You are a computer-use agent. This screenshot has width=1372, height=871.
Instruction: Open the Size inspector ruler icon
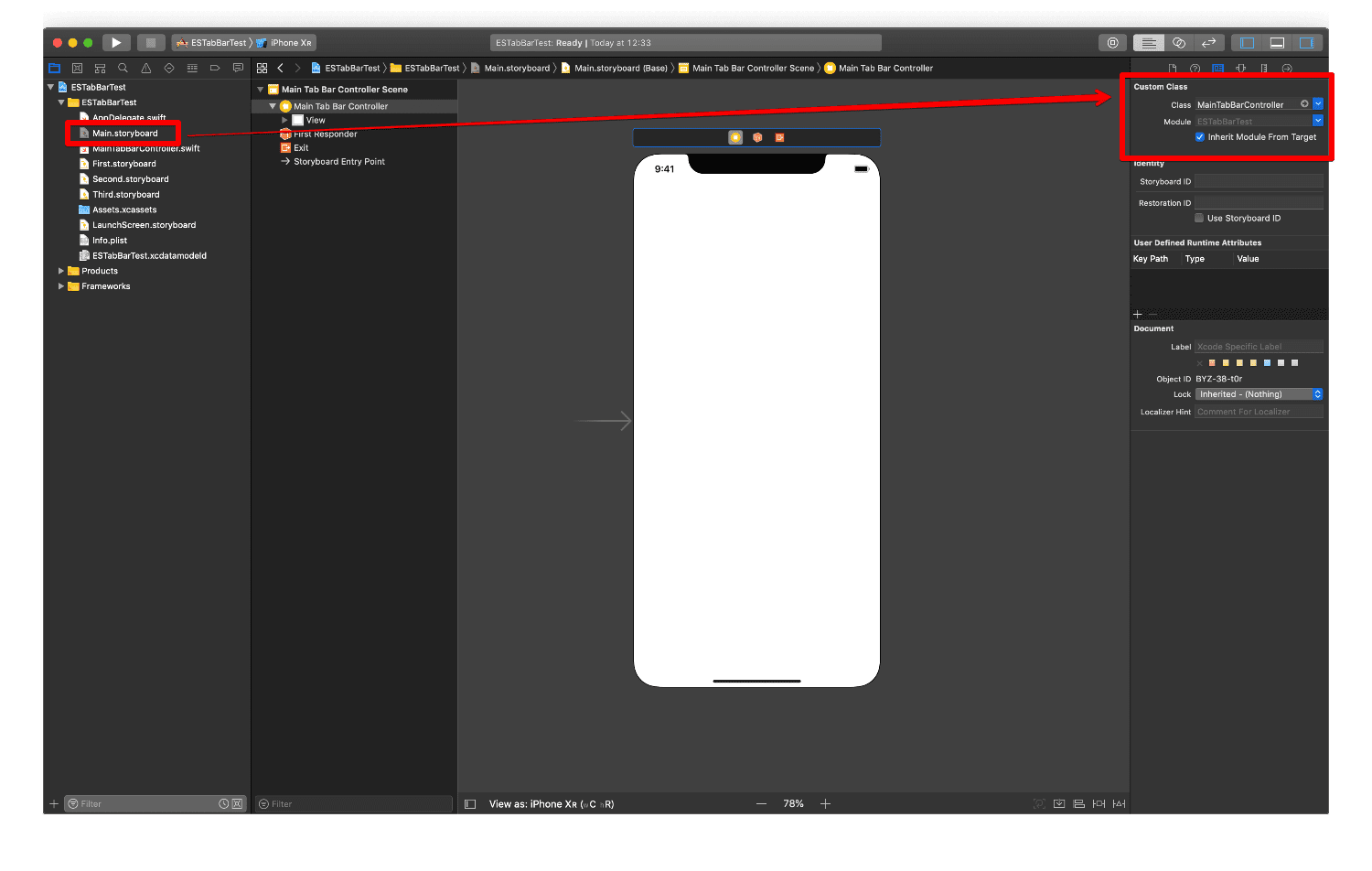tap(1264, 69)
